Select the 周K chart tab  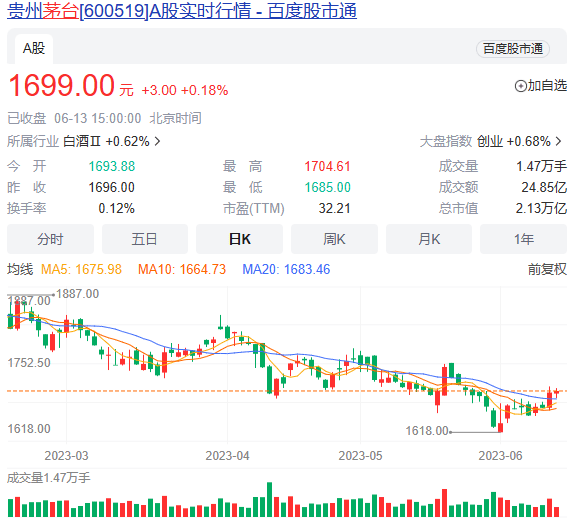pyautogui.click(x=334, y=239)
